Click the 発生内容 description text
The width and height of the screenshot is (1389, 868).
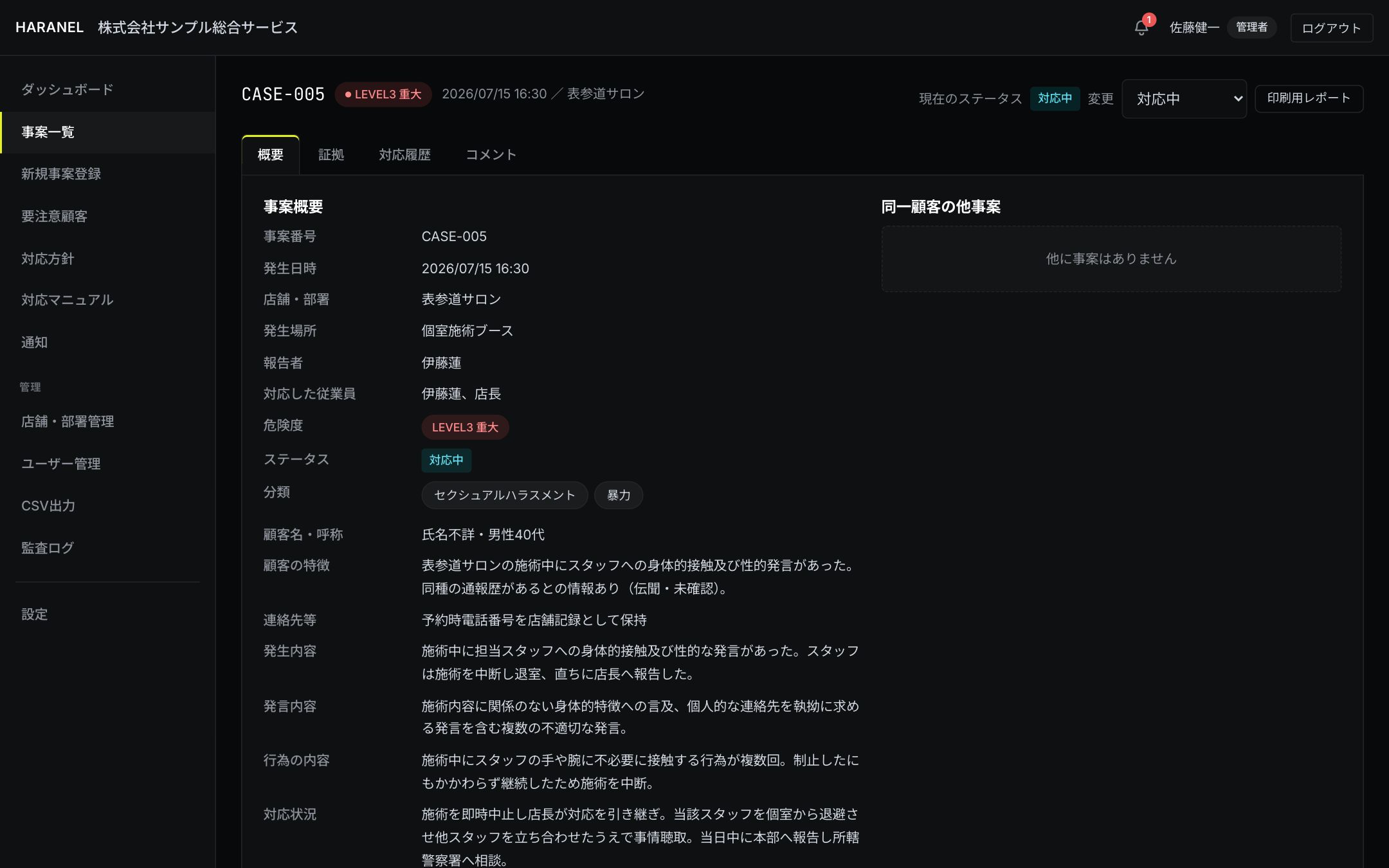click(640, 663)
